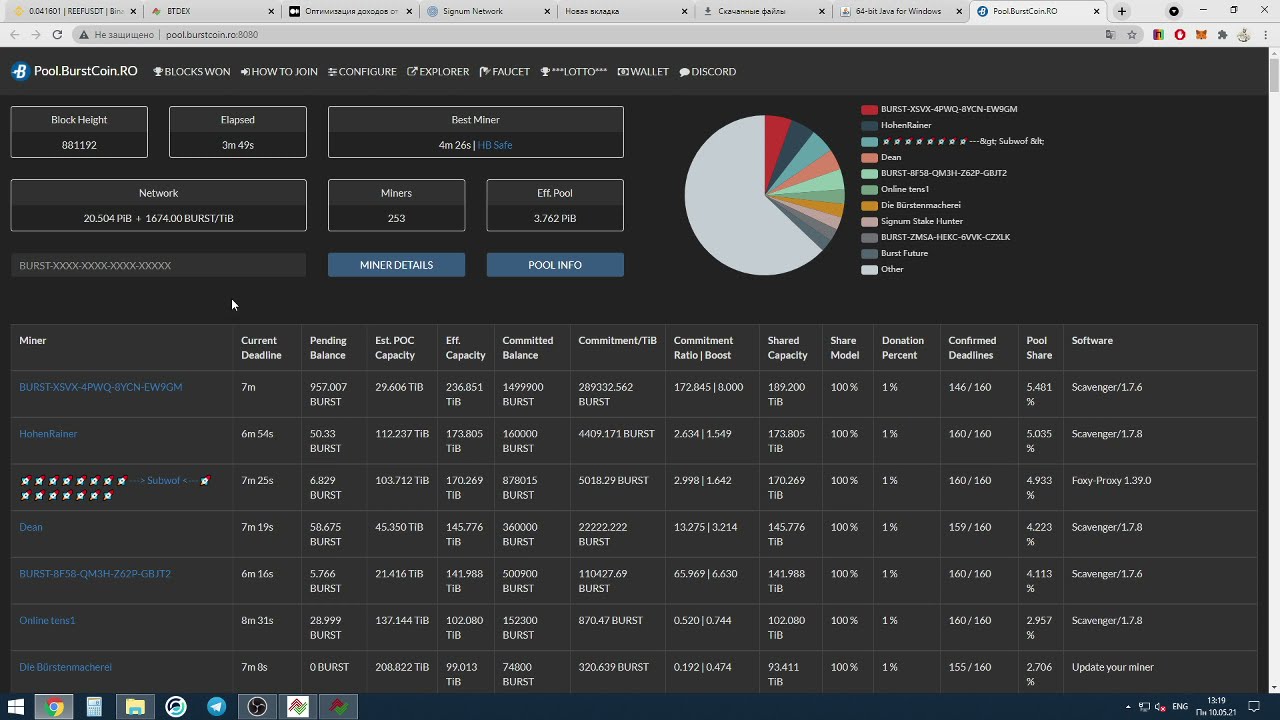Click the ENG language indicator in tray
Screen dimensions: 1280x720
pyautogui.click(x=1180, y=707)
